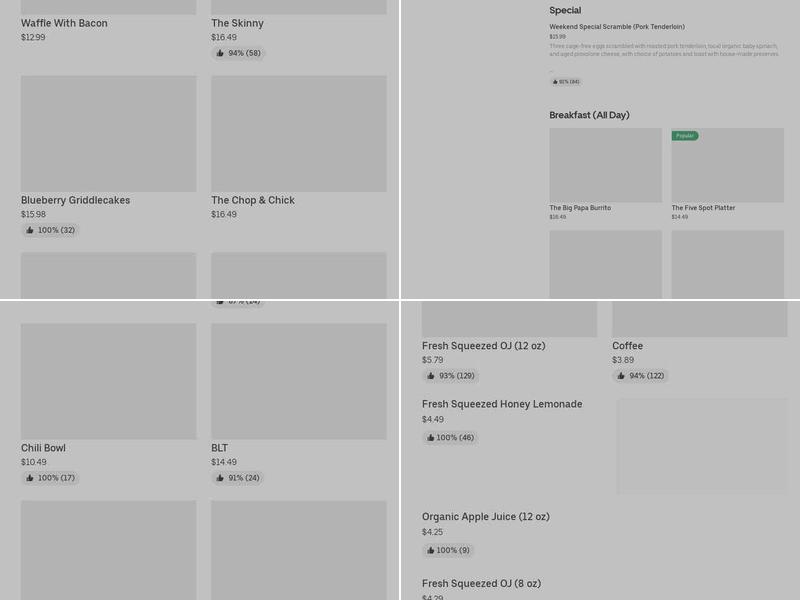Click the $14.49 price under BLT
Screen dimensions: 800x600
[x=224, y=462]
